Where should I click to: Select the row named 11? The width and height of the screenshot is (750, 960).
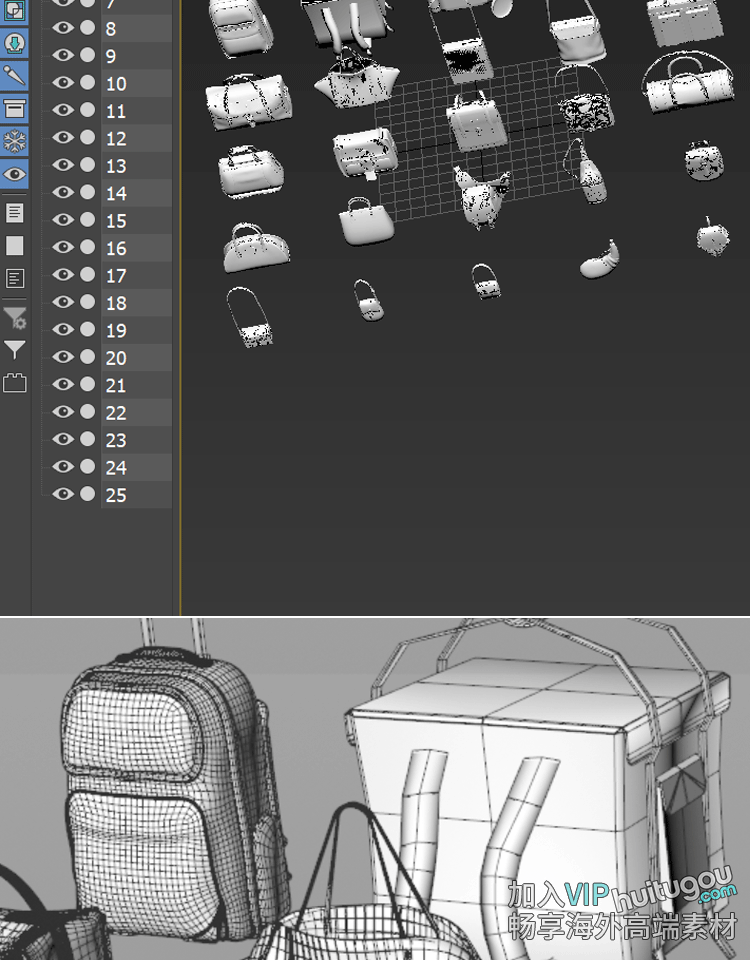click(136, 111)
